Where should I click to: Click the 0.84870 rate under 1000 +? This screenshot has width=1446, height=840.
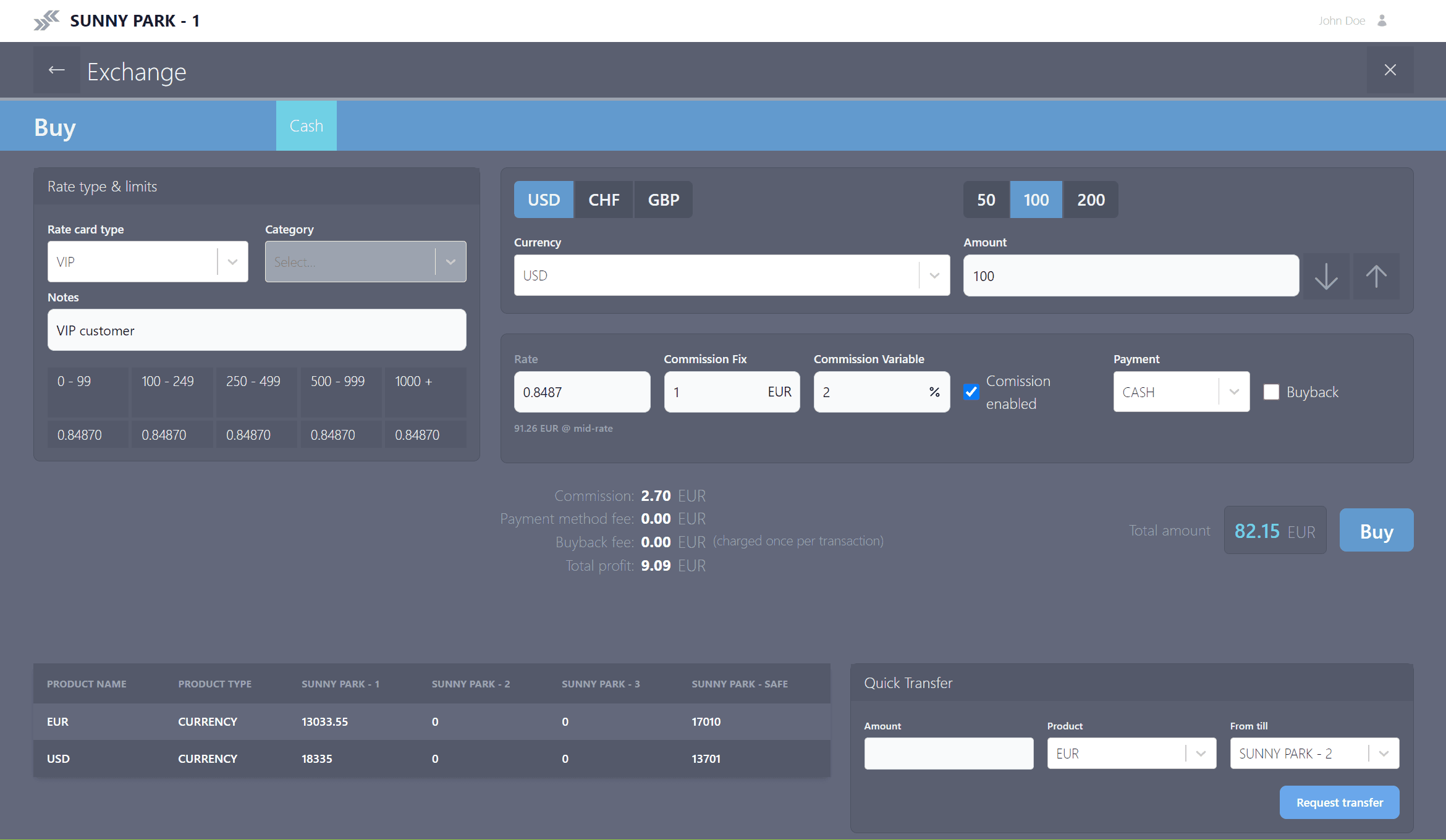pos(426,435)
